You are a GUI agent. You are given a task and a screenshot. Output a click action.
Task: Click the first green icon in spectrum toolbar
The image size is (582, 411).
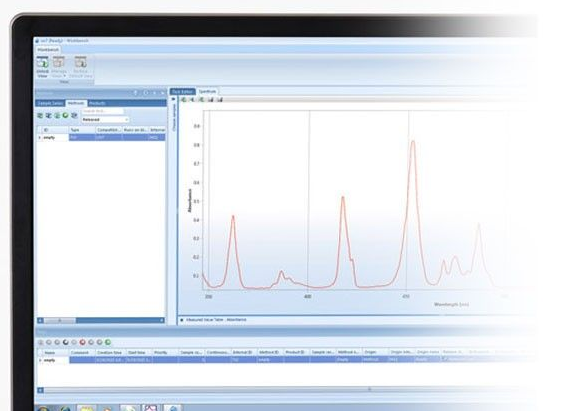pyautogui.click(x=183, y=100)
